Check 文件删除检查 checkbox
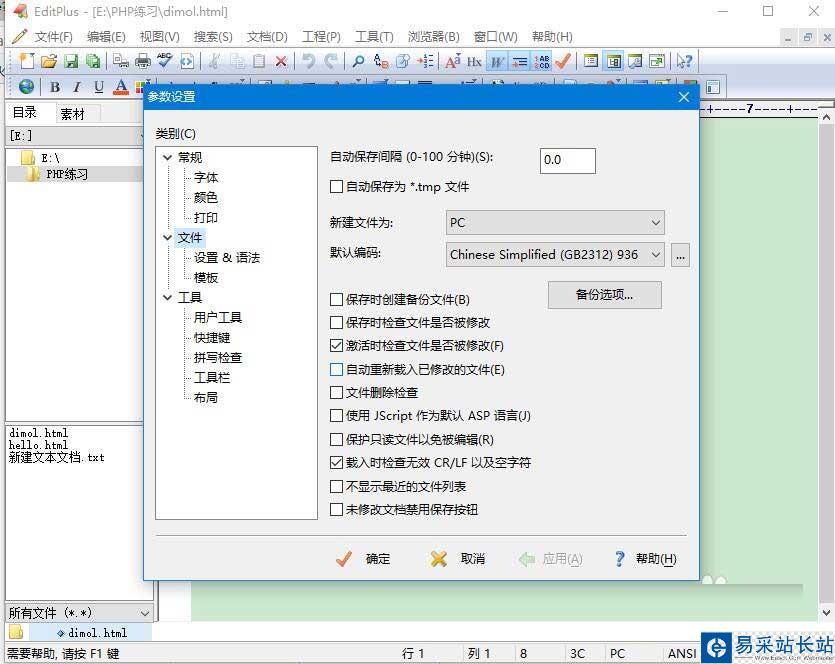This screenshot has height=664, width=835. click(x=336, y=392)
